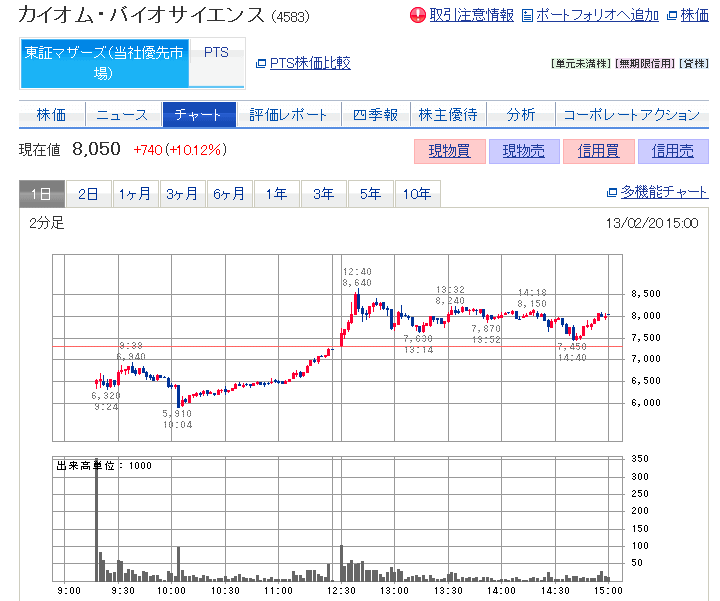
Task: Click the 多機能チャート popup icon
Action: 612,193
